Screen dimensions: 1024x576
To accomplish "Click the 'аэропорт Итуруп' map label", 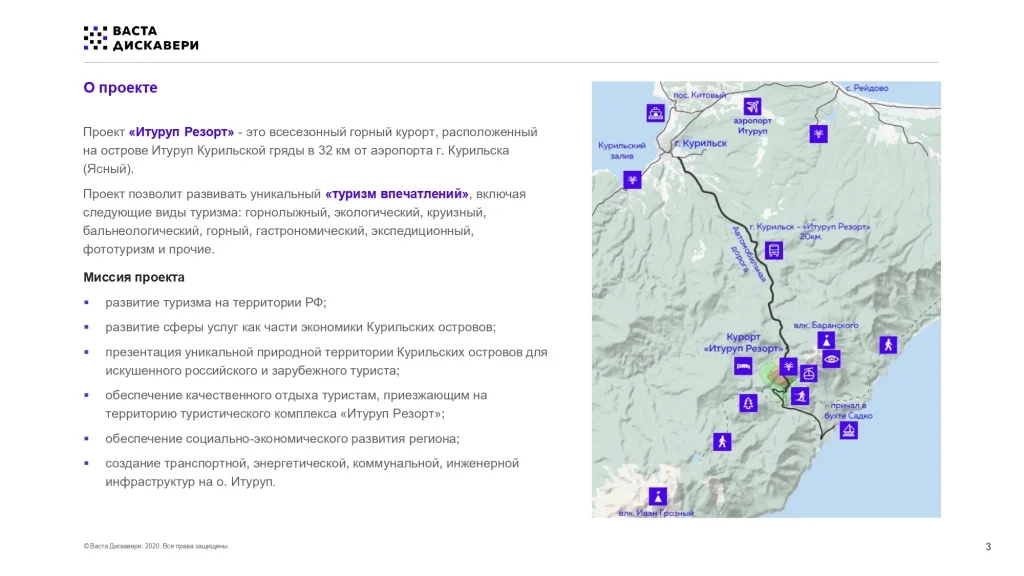I will [x=752, y=125].
